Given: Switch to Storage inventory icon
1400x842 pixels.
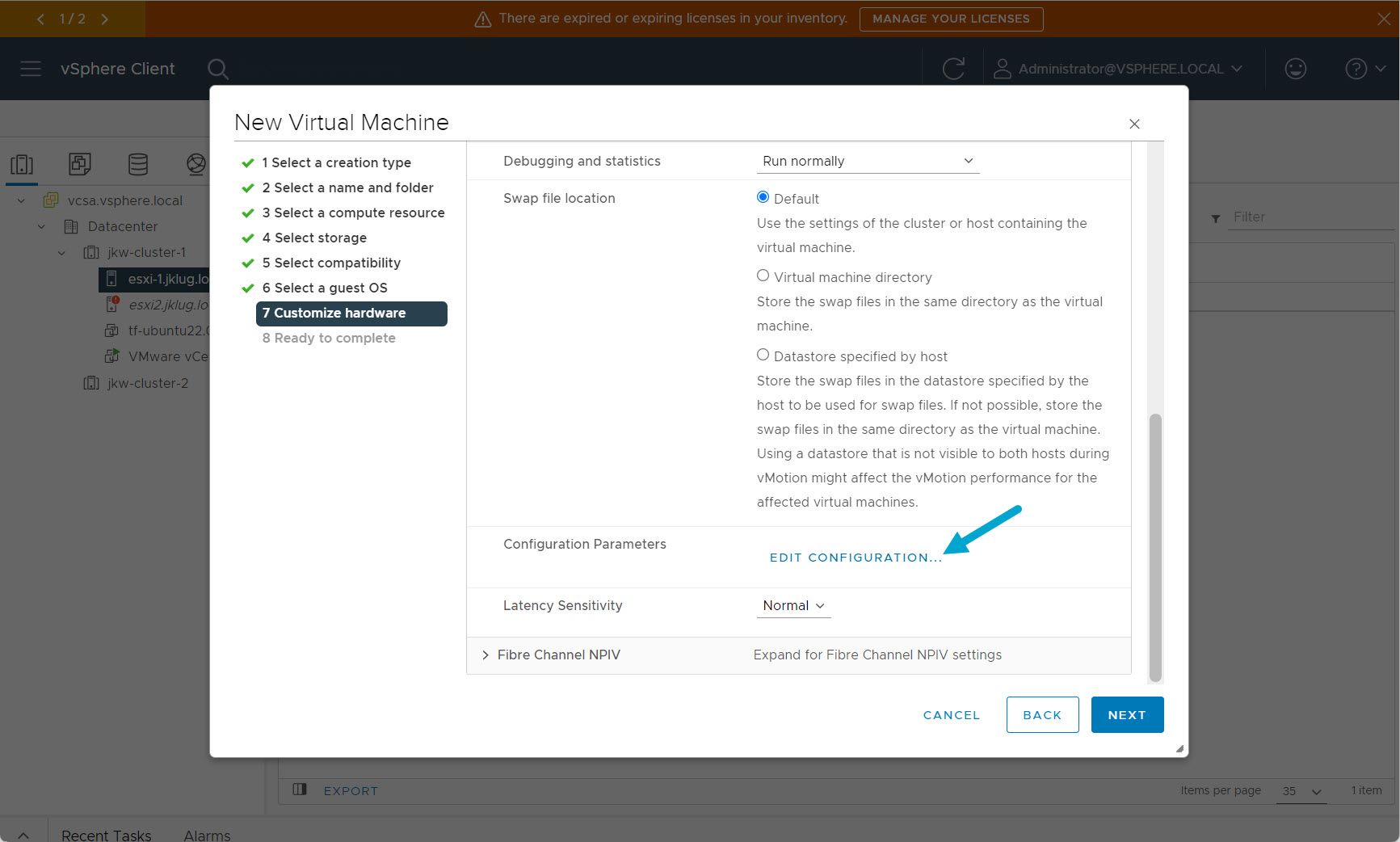Looking at the screenshot, I should 138,165.
